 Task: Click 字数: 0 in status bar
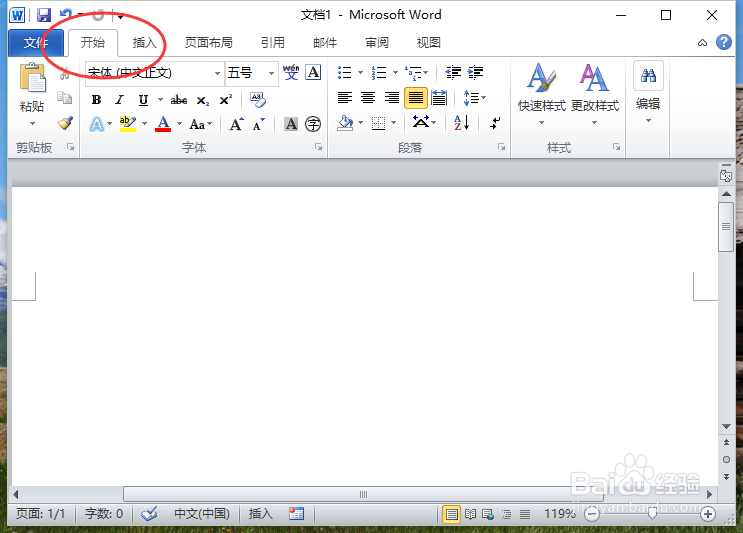[x=104, y=514]
